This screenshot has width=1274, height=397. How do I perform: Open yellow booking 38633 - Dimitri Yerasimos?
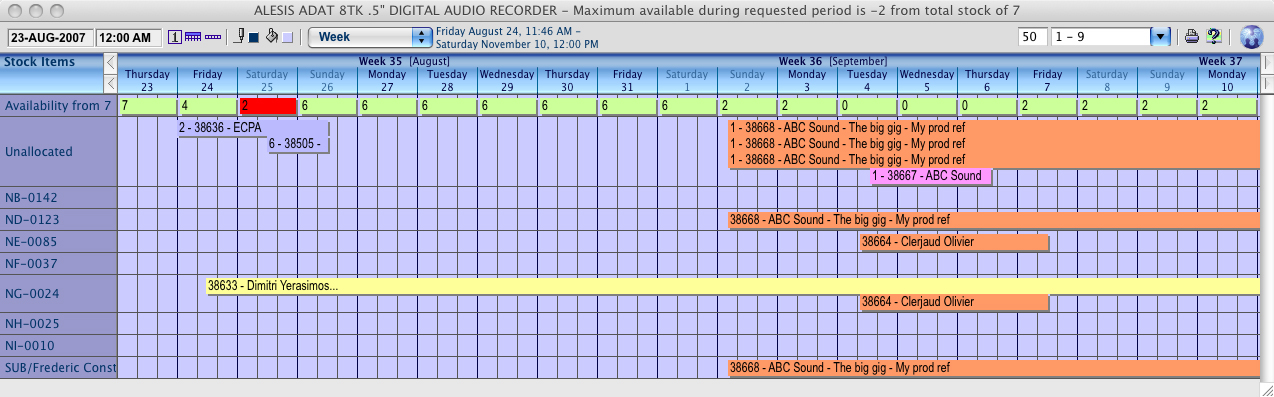click(x=732, y=286)
